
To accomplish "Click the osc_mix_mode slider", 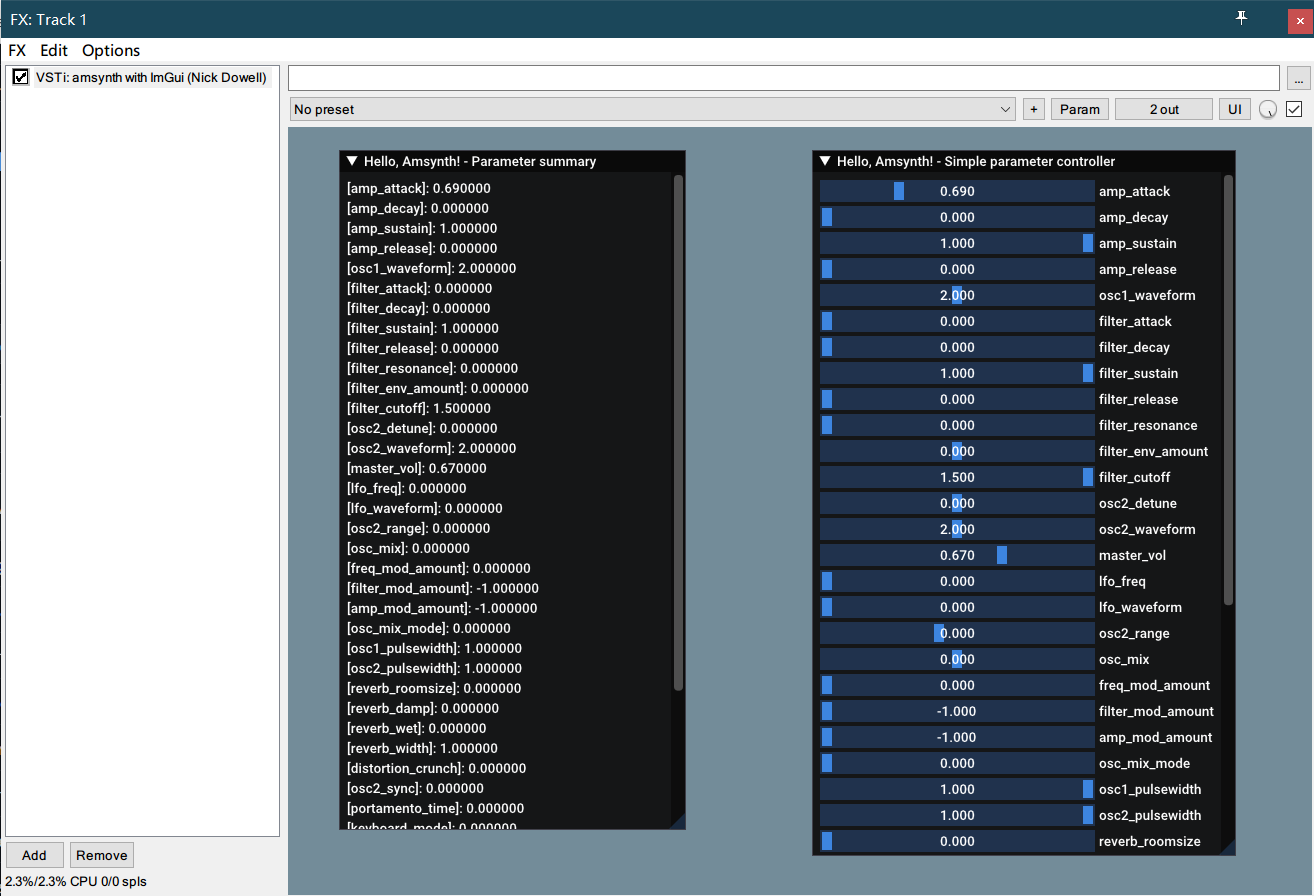I will click(x=957, y=763).
